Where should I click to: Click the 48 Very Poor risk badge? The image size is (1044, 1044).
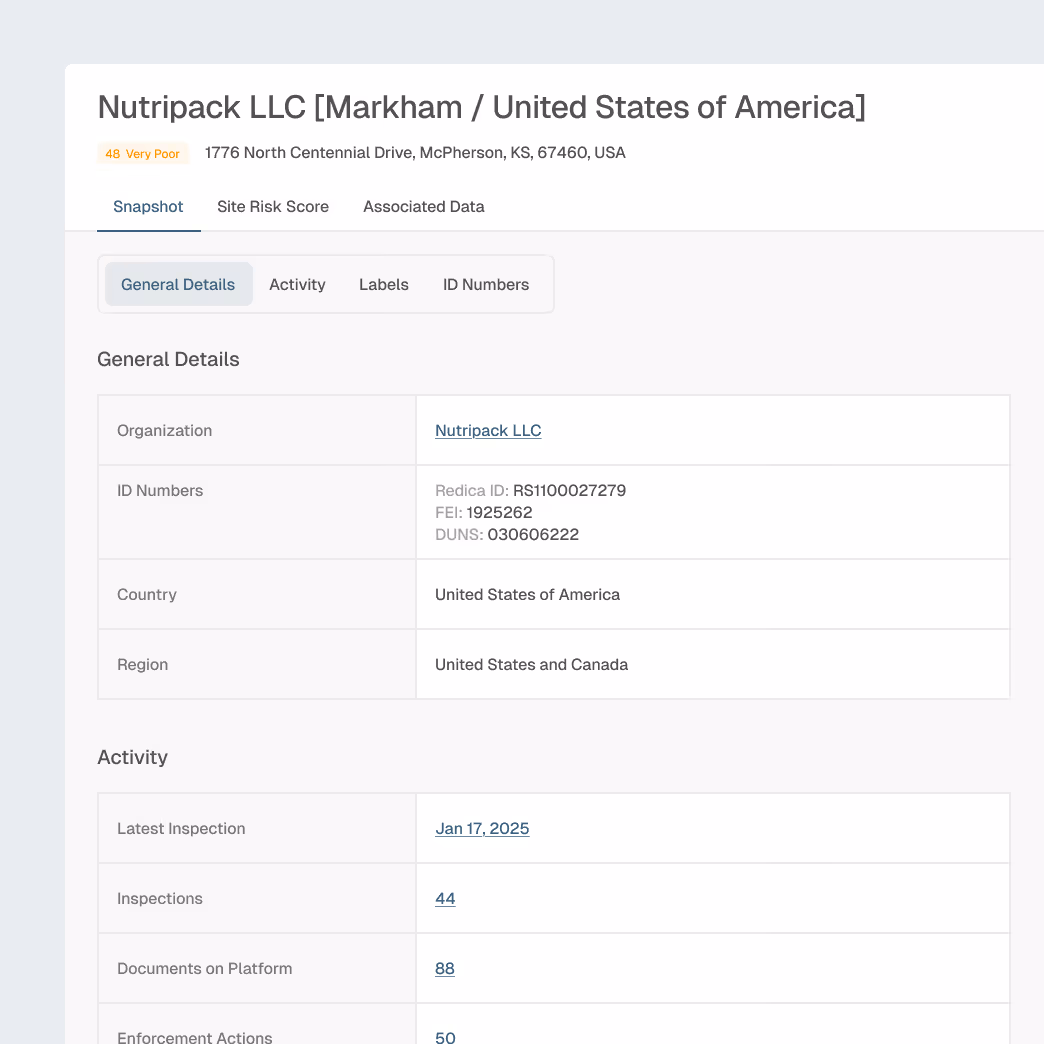pos(143,153)
